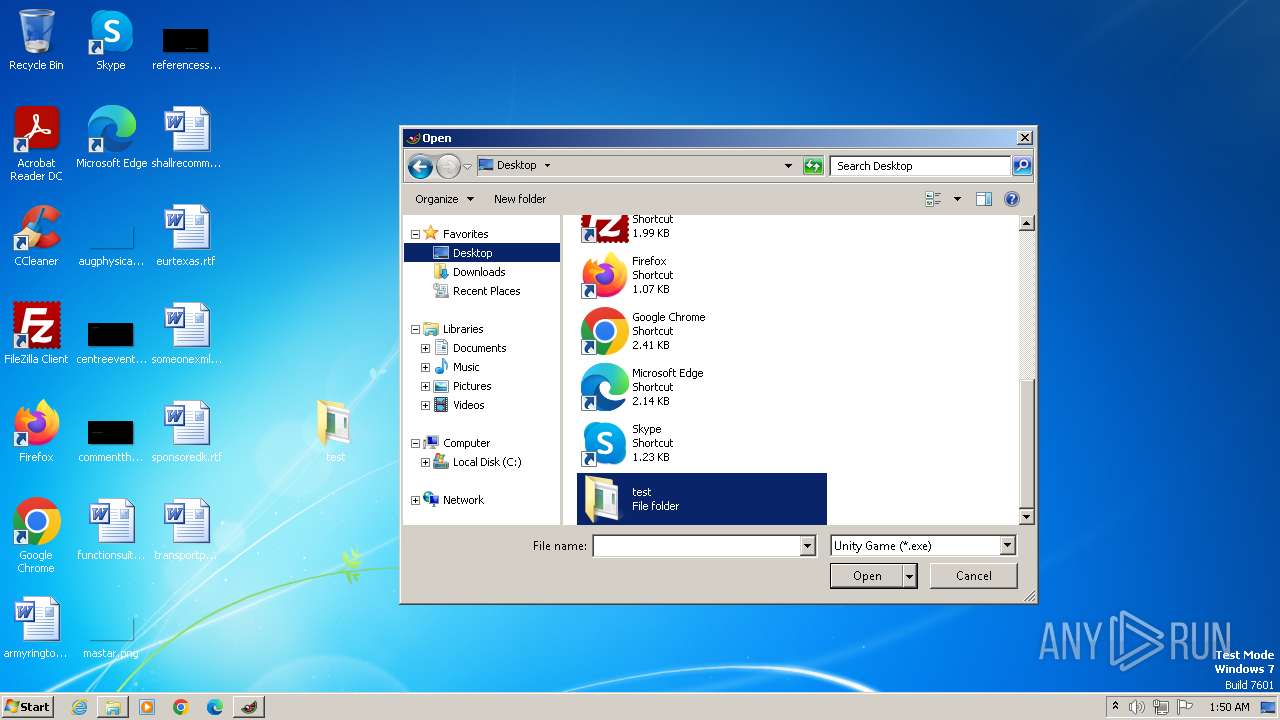This screenshot has height=720, width=1280.
Task: Select Microsoft Edge desktop icon
Action: (111, 138)
